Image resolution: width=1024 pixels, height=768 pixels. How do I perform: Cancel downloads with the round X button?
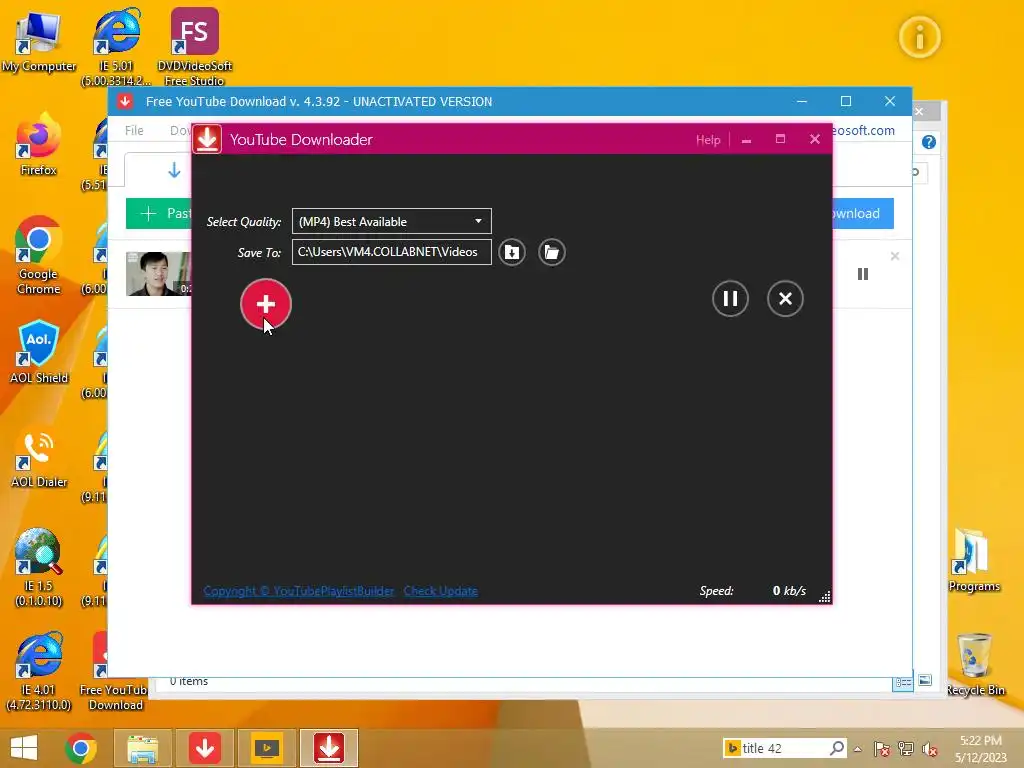pos(785,298)
